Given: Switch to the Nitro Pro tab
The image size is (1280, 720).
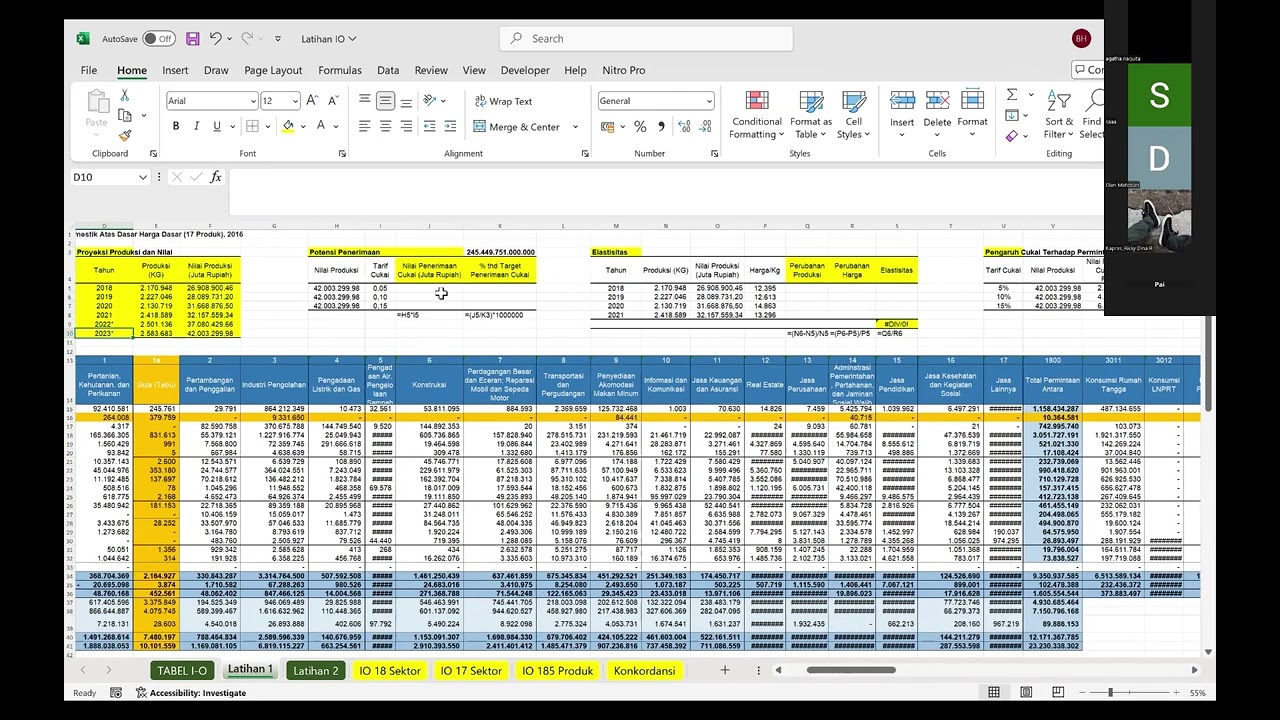Looking at the screenshot, I should [x=623, y=70].
